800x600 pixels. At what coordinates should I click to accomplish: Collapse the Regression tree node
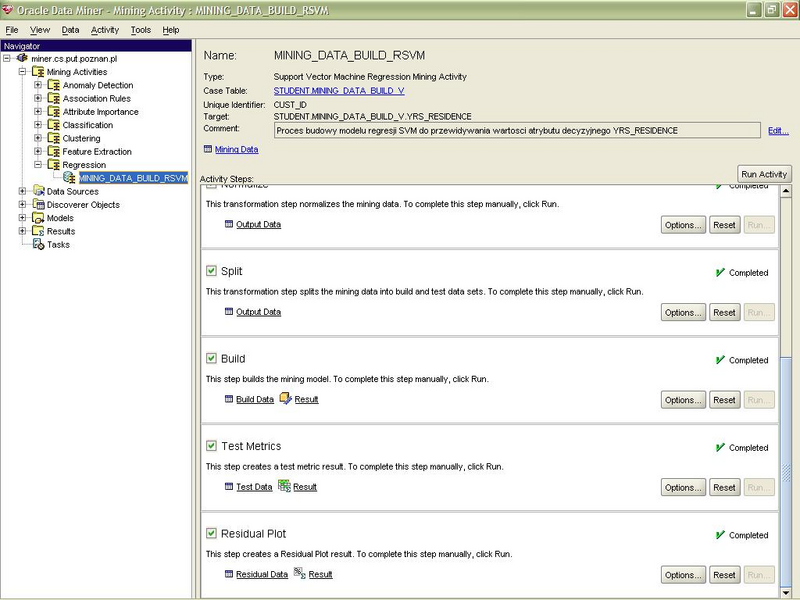38,165
